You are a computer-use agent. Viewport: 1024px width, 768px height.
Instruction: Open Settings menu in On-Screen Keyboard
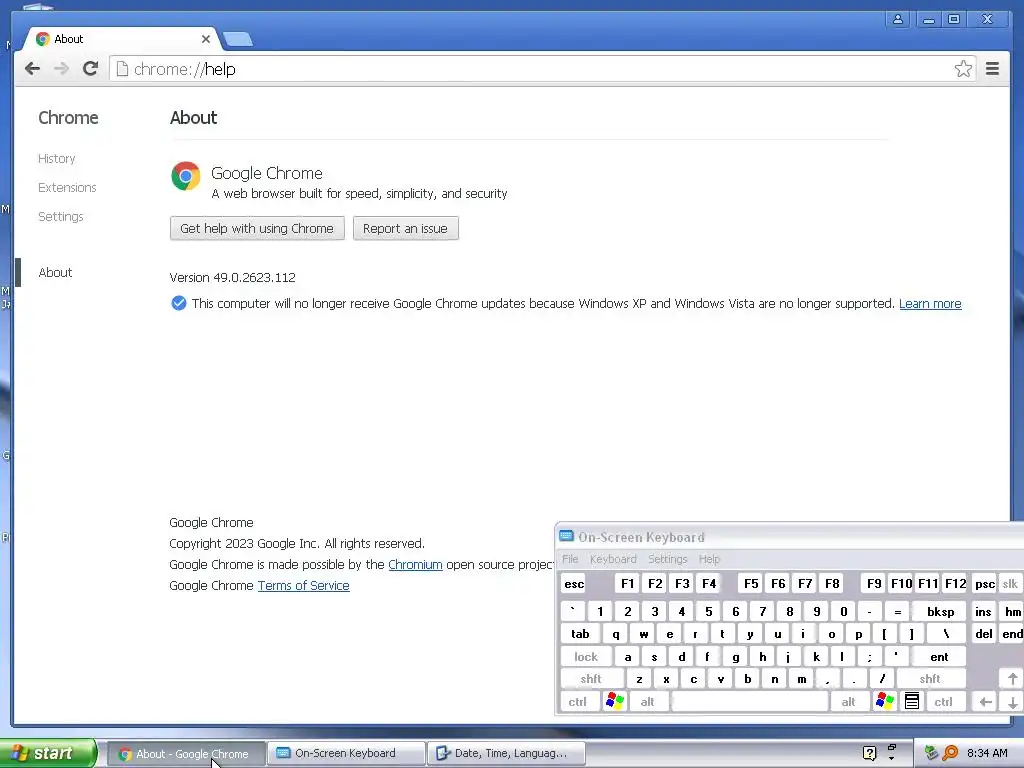667,559
